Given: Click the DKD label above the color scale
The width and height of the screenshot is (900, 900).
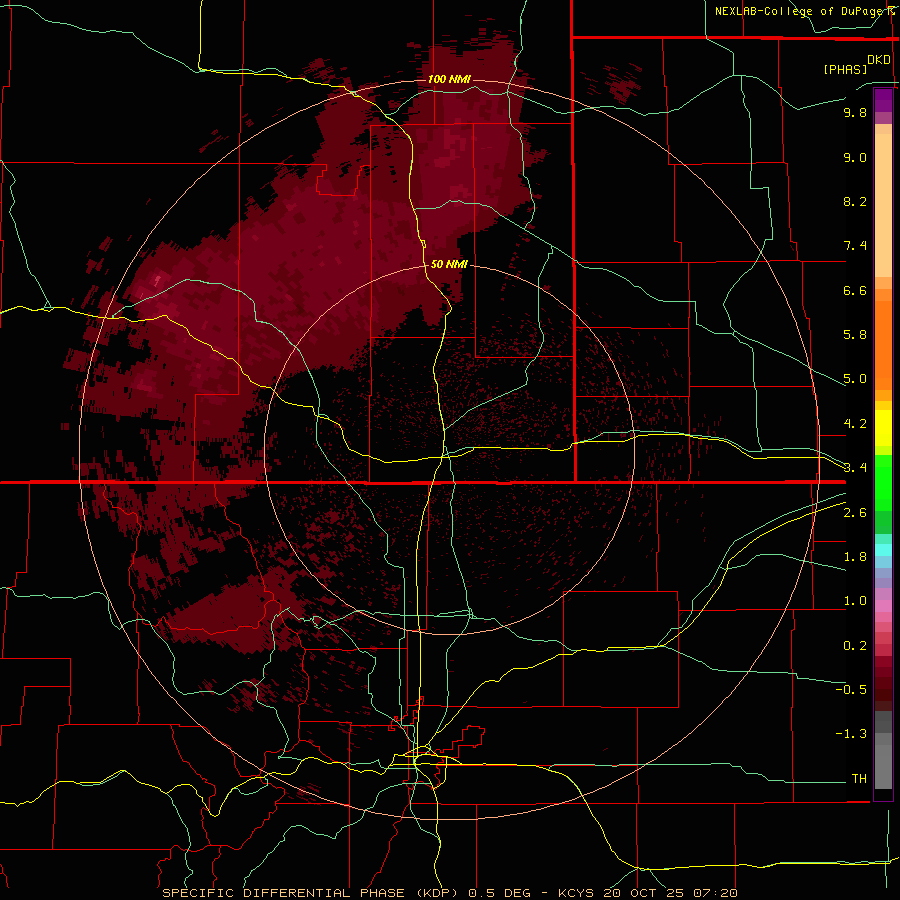Looking at the screenshot, I should [x=879, y=60].
